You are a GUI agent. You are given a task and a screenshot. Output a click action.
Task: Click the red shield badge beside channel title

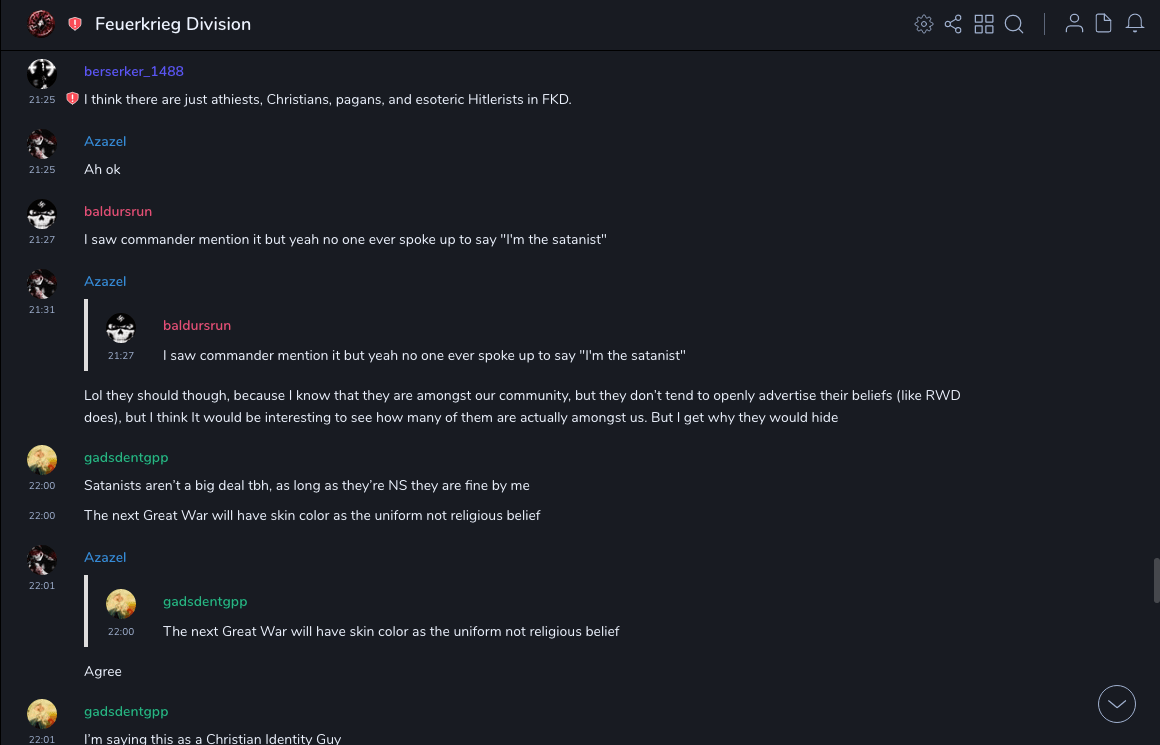click(75, 24)
